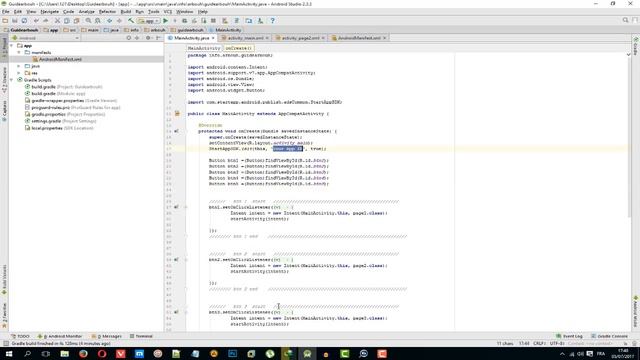Click the Debug app icon

coord(184,20)
